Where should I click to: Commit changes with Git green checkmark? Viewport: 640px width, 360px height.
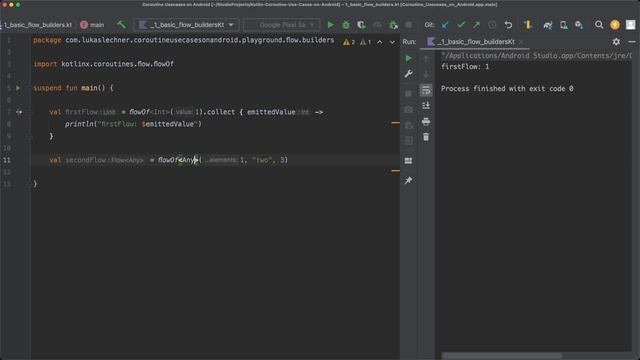(461, 24)
